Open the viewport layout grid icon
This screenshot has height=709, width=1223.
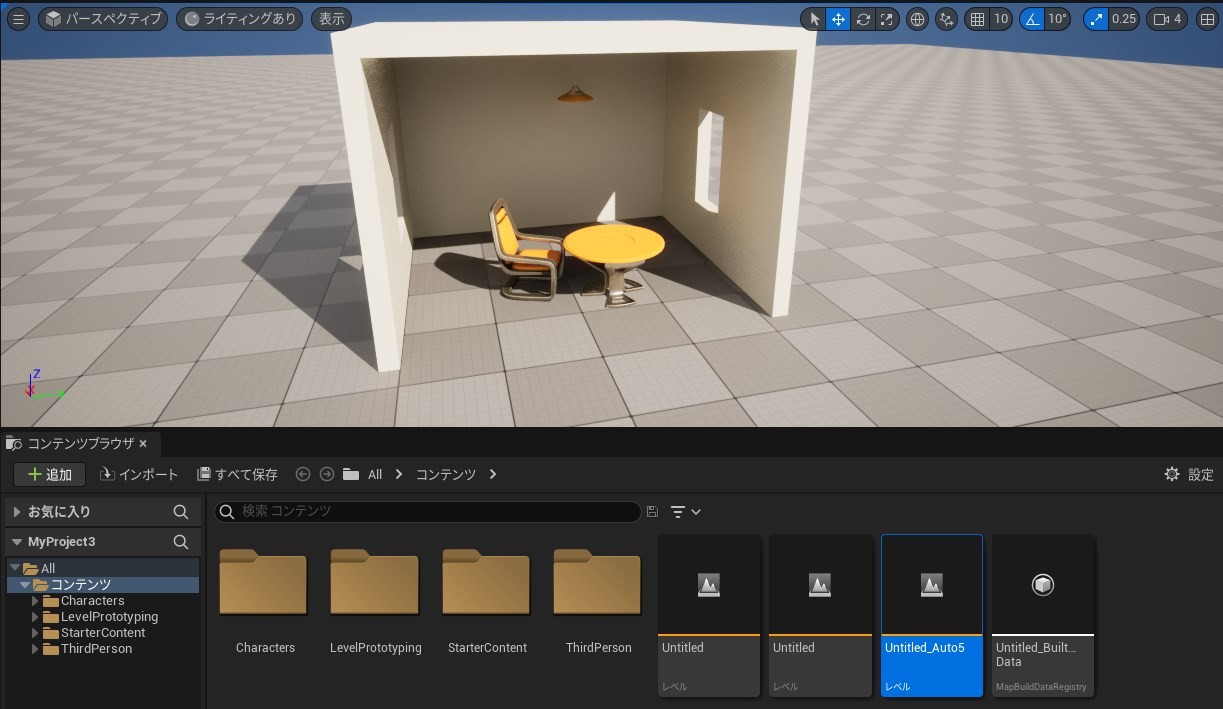coord(1207,18)
